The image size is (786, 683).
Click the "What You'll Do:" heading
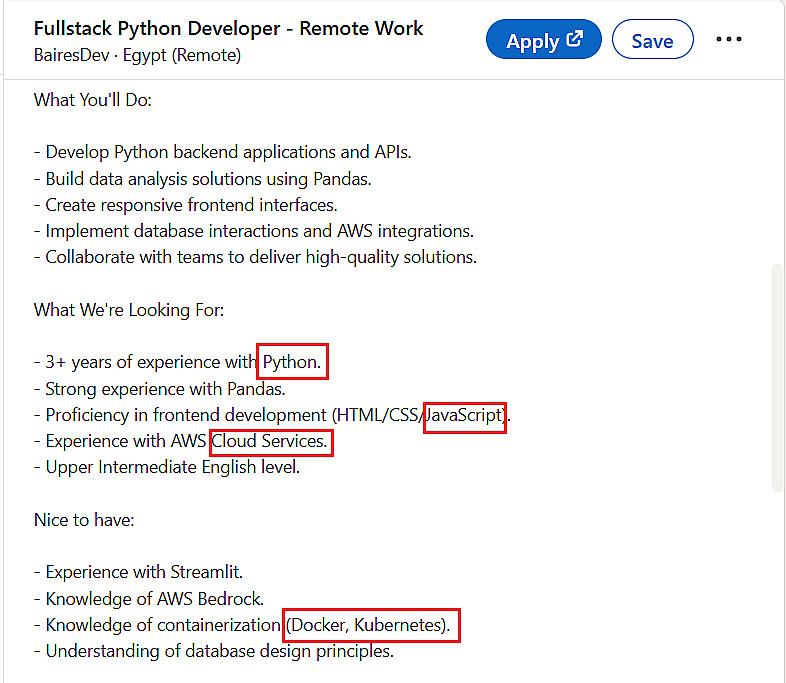[x=93, y=100]
